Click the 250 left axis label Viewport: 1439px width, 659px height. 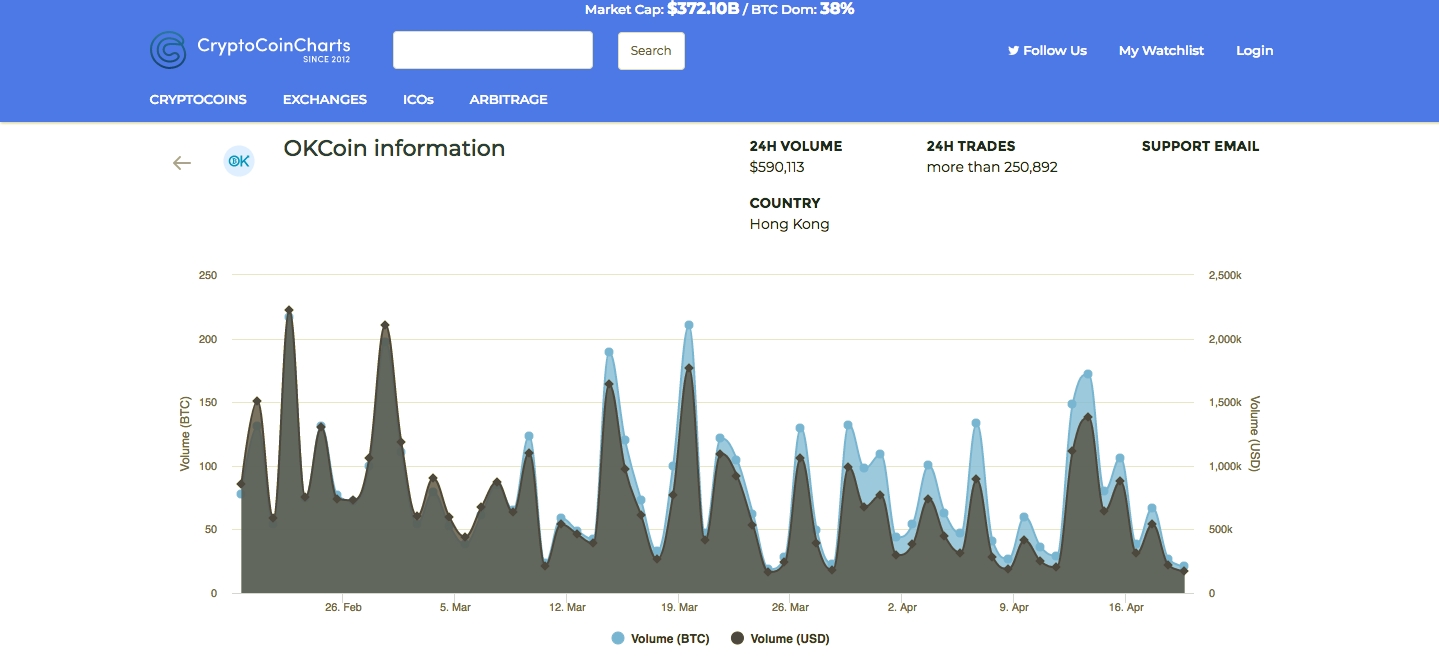click(x=208, y=275)
